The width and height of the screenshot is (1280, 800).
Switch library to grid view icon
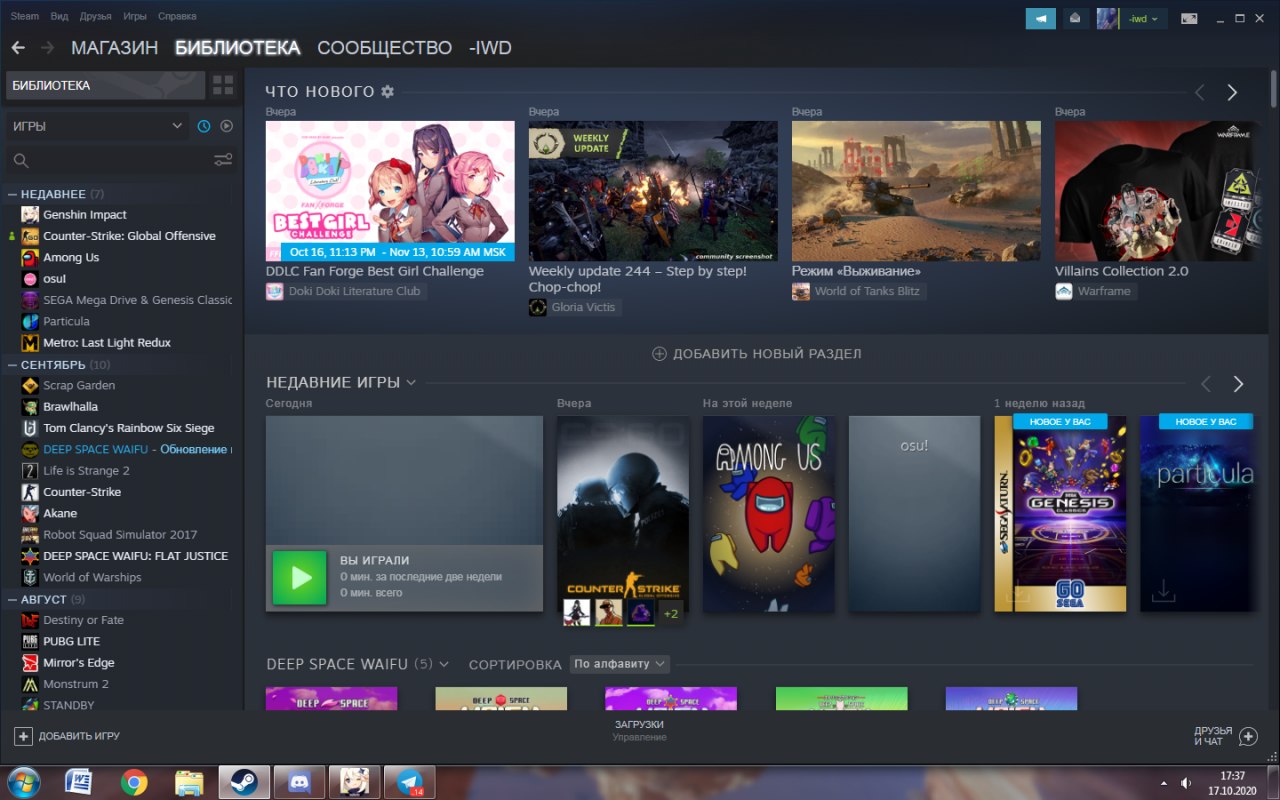[x=223, y=85]
